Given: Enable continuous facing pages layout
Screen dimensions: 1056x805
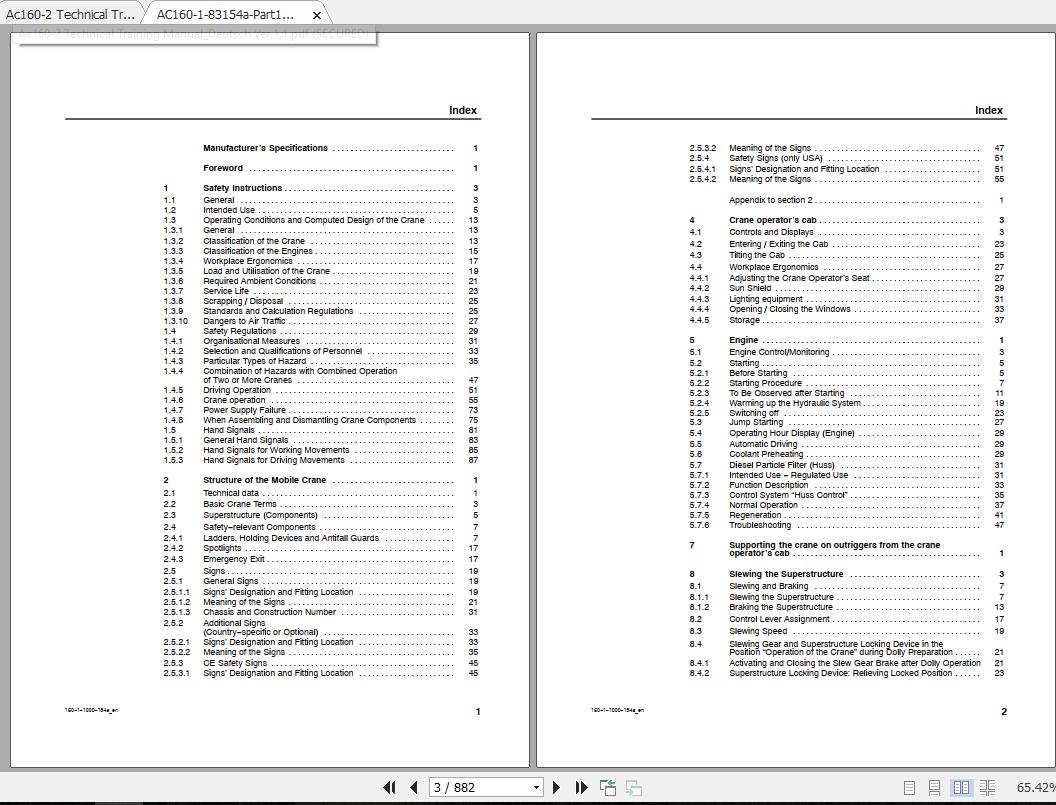Looking at the screenshot, I should (985, 787).
